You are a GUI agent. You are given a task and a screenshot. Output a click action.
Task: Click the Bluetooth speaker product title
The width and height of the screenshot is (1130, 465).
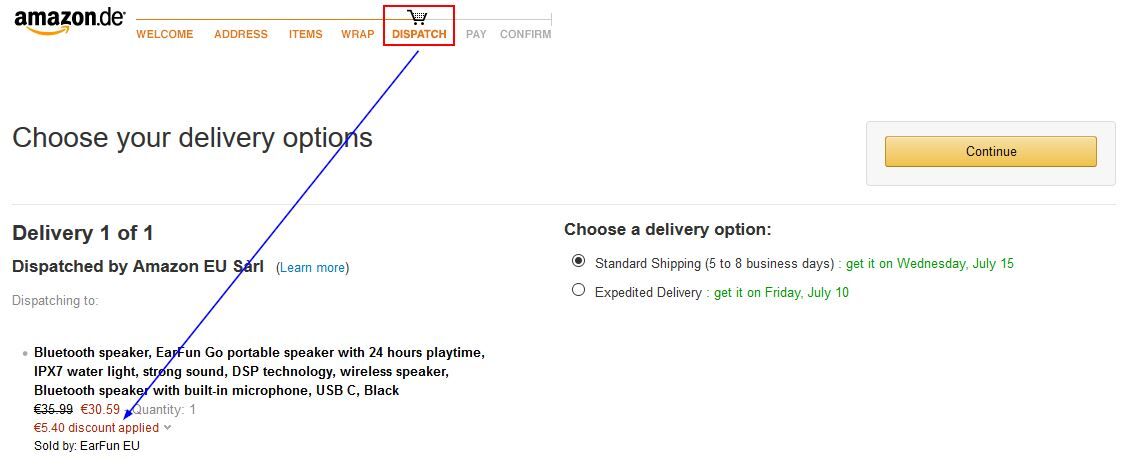[x=259, y=371]
